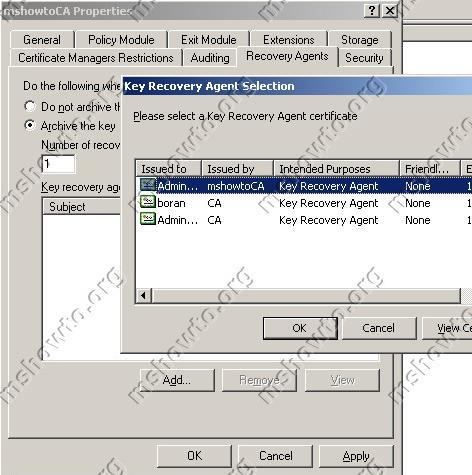Image resolution: width=472 pixels, height=475 pixels.
Task: Select the 'Archive the key' radio button
Action: pos(30,126)
